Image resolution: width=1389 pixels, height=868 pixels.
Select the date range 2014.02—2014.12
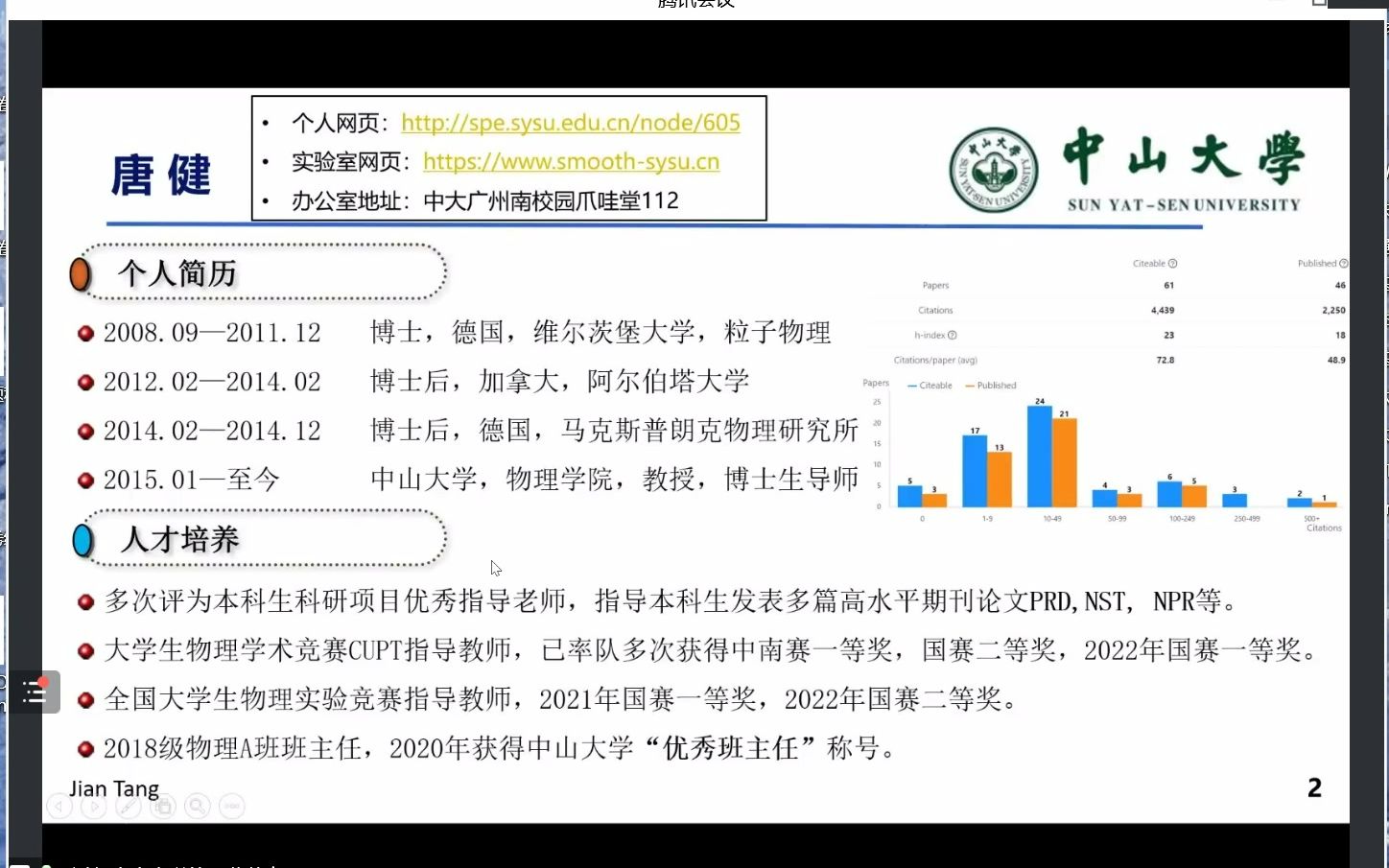pos(212,431)
